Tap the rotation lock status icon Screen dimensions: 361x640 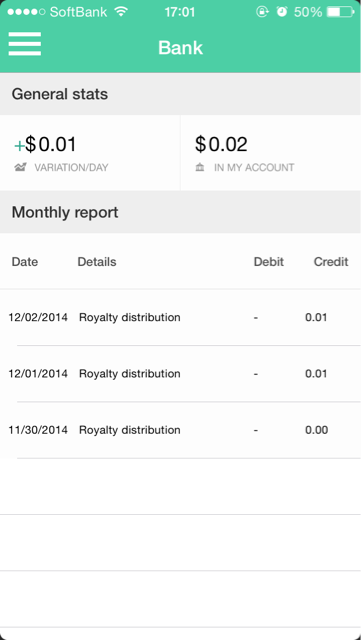tap(262, 11)
